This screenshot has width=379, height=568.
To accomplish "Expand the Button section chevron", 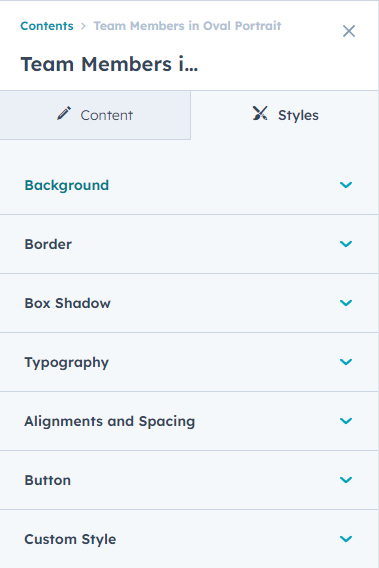I will point(346,480).
